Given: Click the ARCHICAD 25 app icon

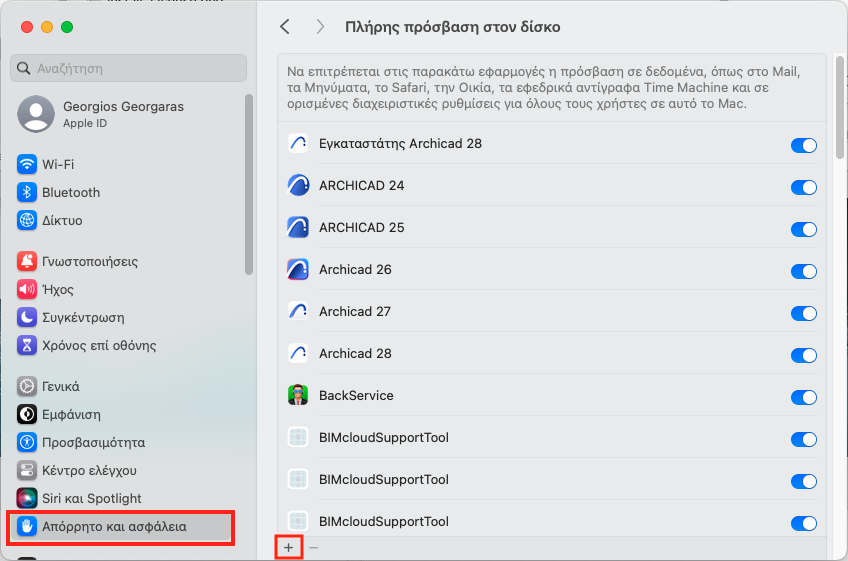Looking at the screenshot, I should 298,227.
